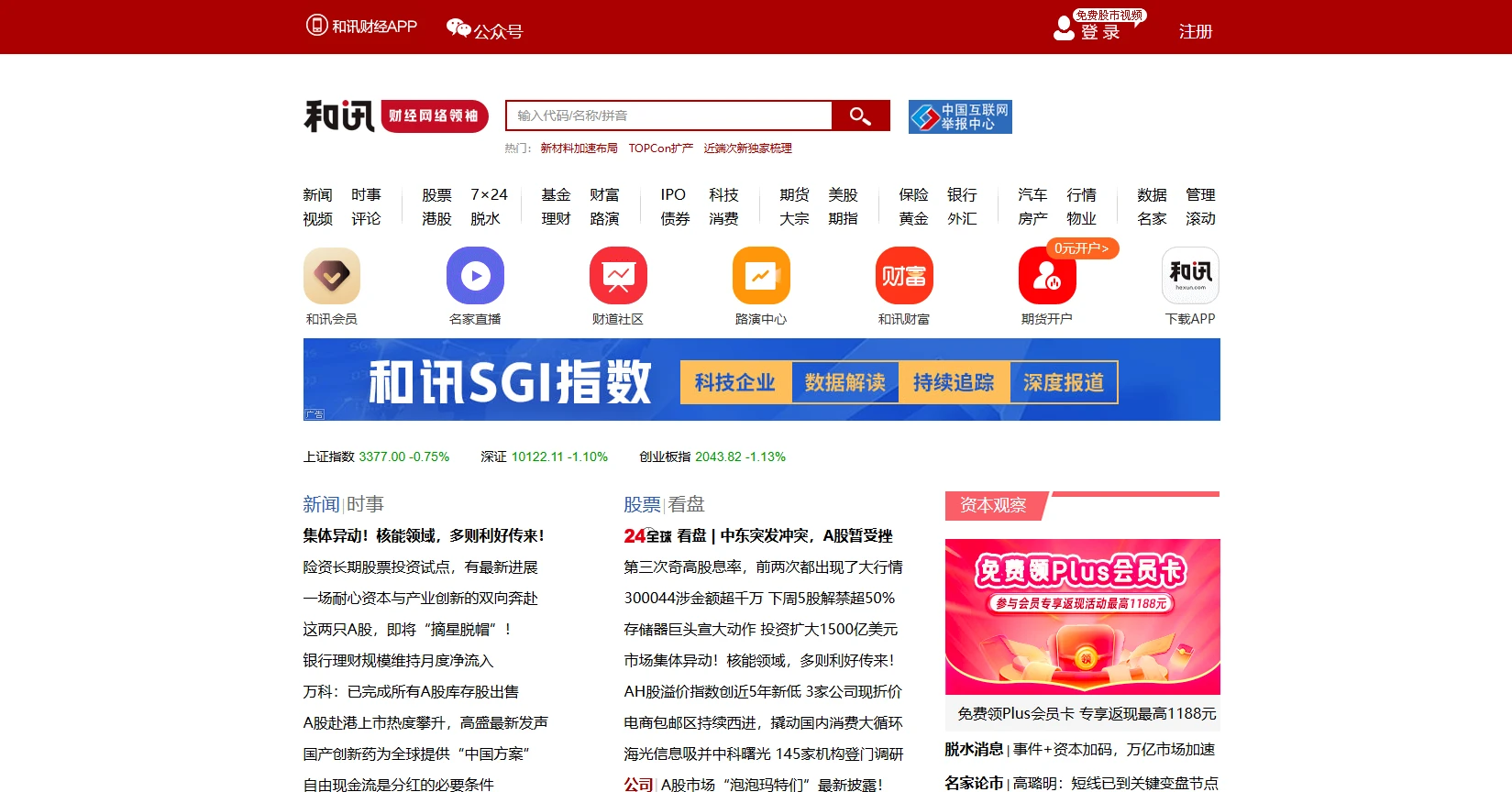Open the 新闻 section heading

[x=321, y=504]
